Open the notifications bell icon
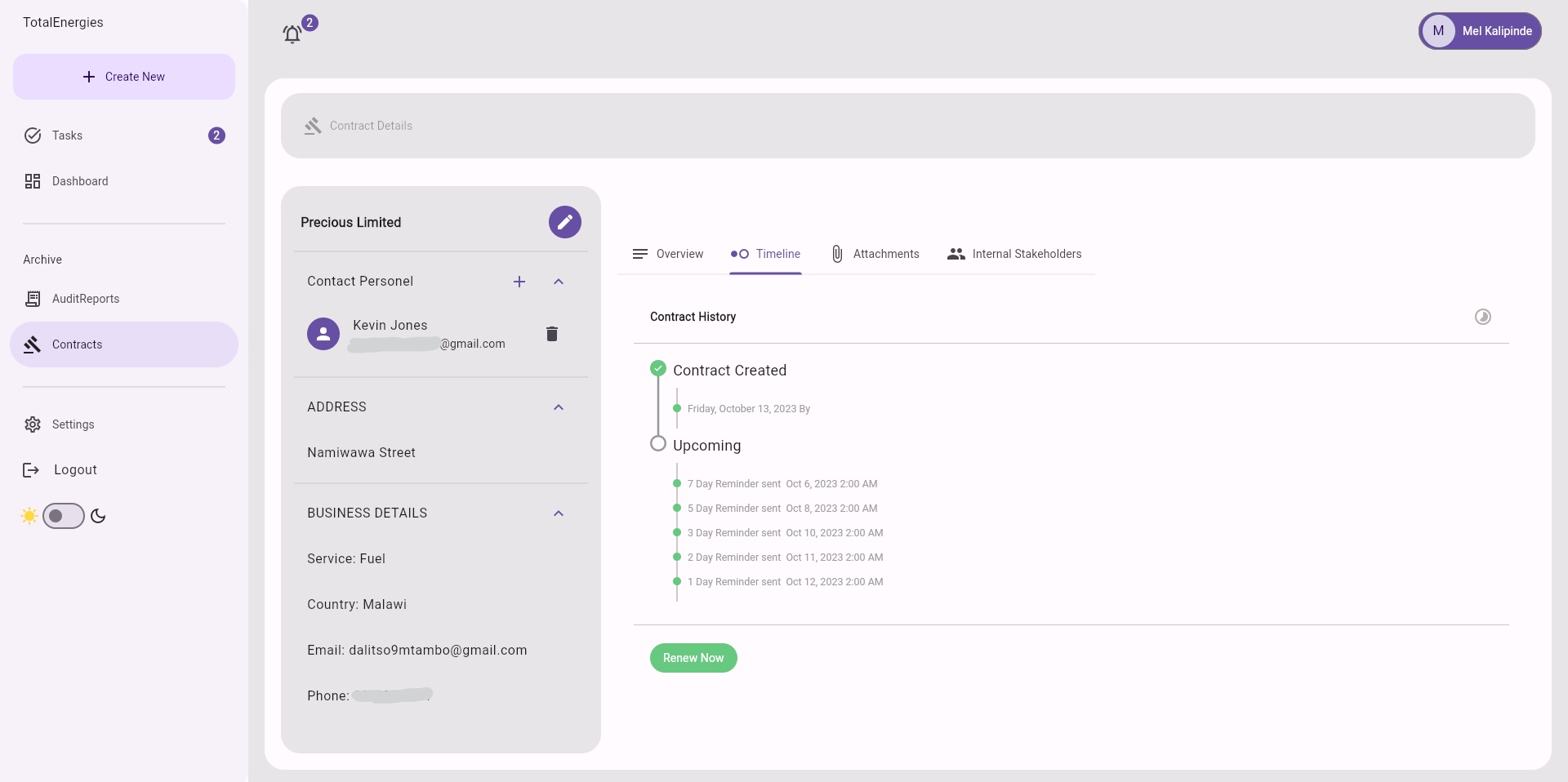The height and width of the screenshot is (782, 1568). pyautogui.click(x=292, y=34)
